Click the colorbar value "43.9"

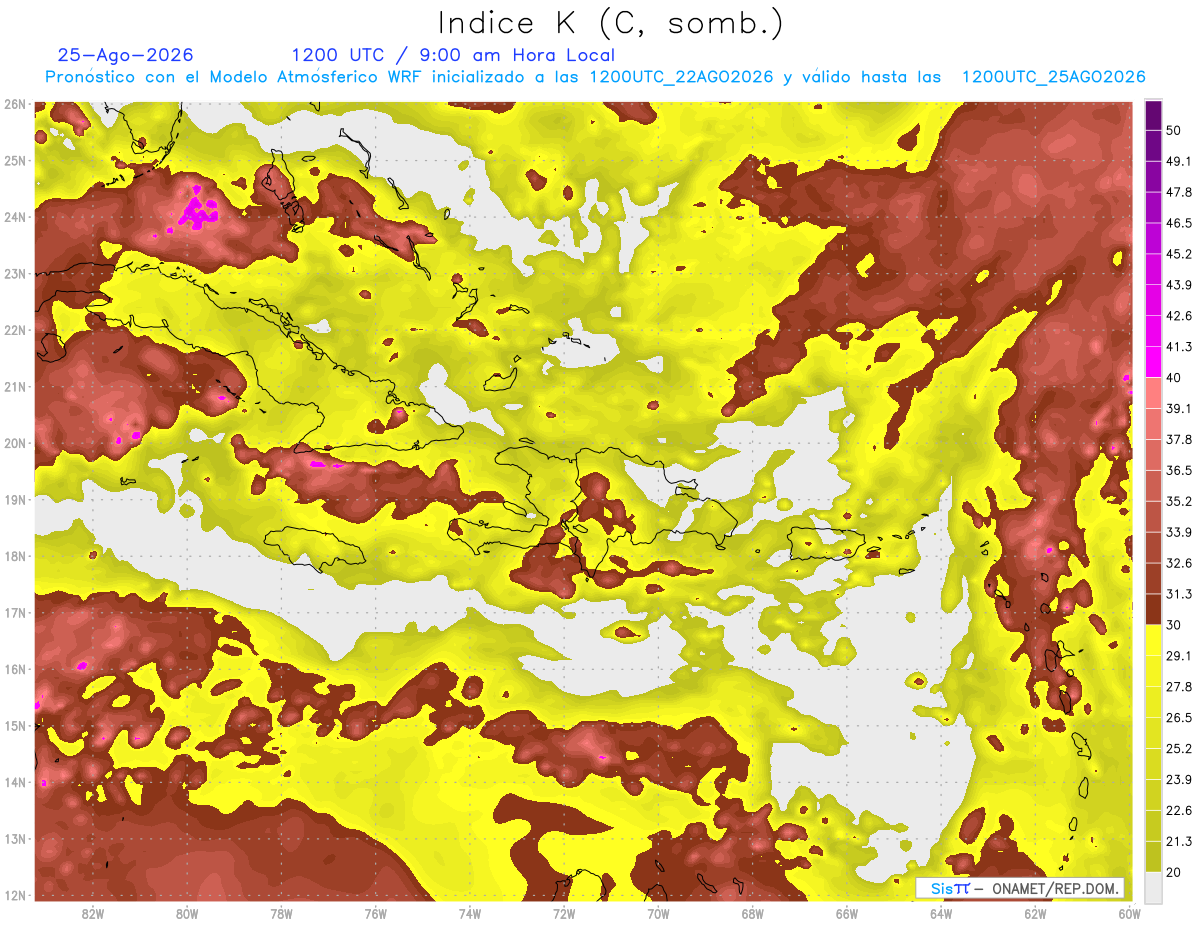point(1178,285)
